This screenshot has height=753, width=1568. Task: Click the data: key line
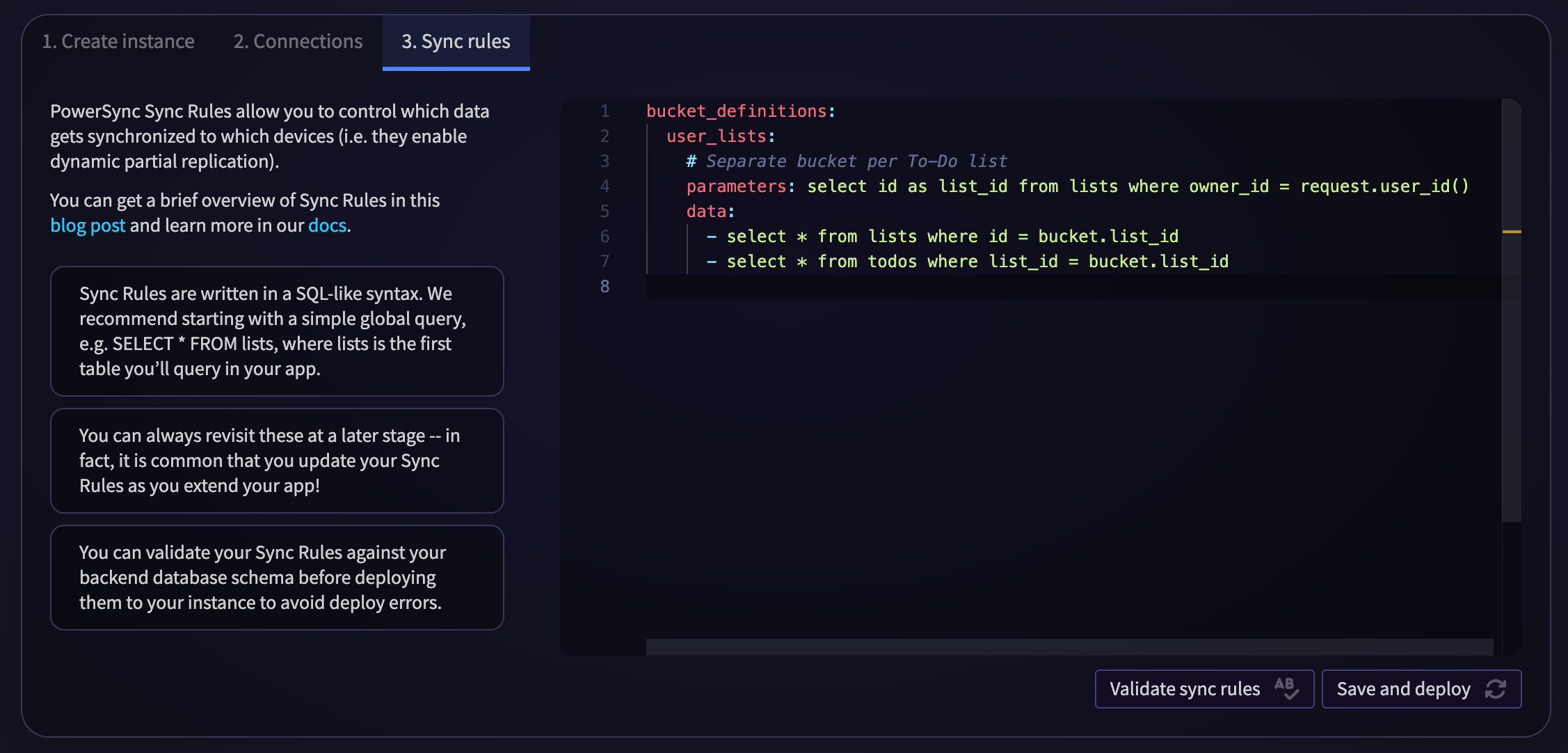pos(710,212)
